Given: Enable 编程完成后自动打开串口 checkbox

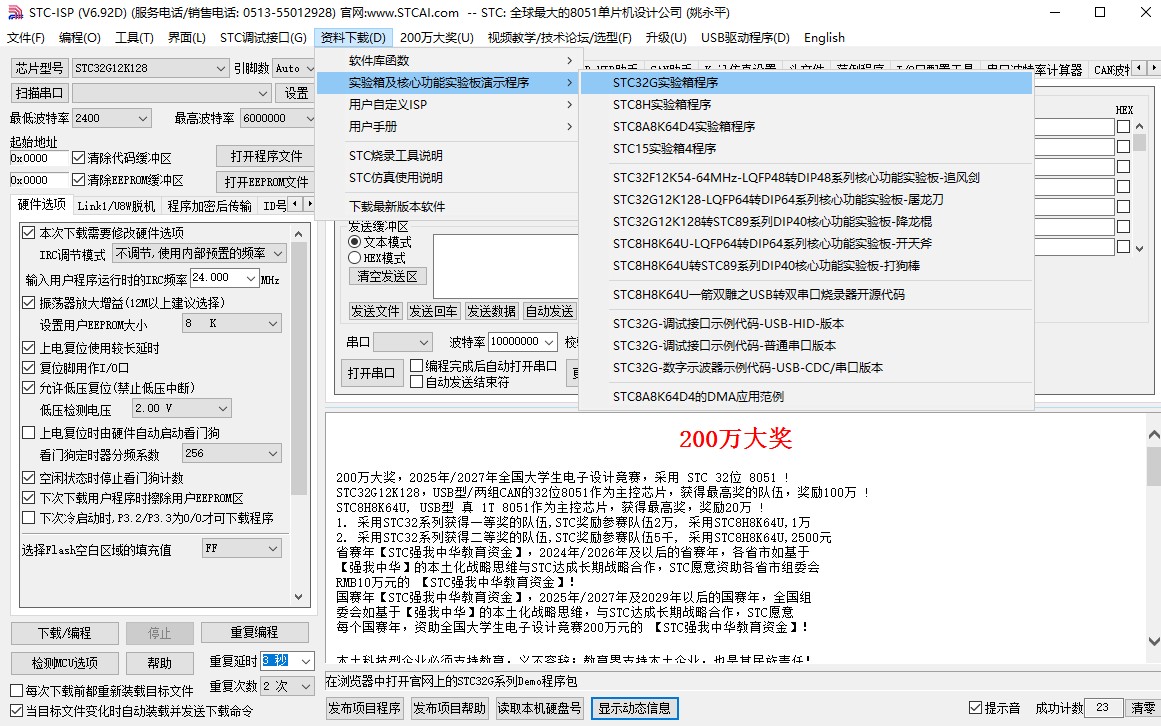Looking at the screenshot, I should [x=417, y=366].
